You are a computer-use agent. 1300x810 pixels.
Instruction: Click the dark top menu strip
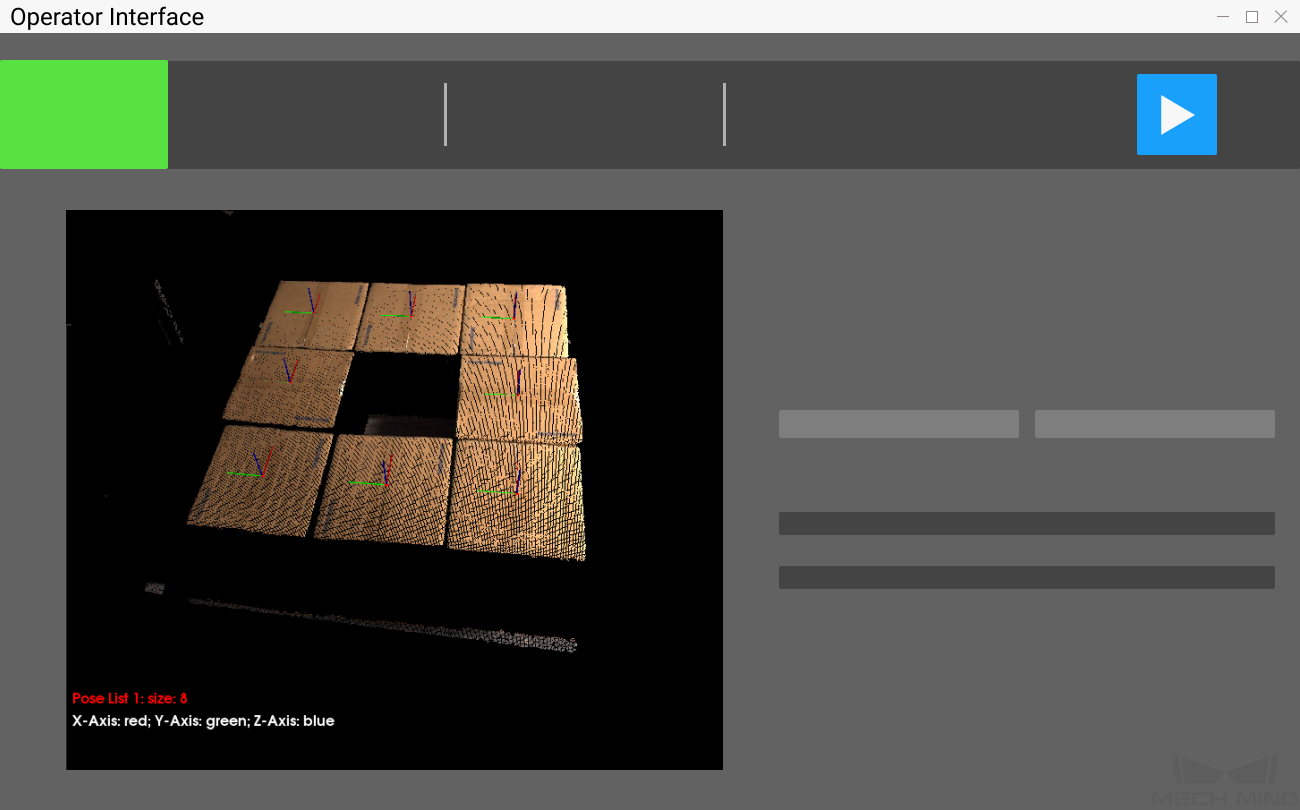[650, 44]
